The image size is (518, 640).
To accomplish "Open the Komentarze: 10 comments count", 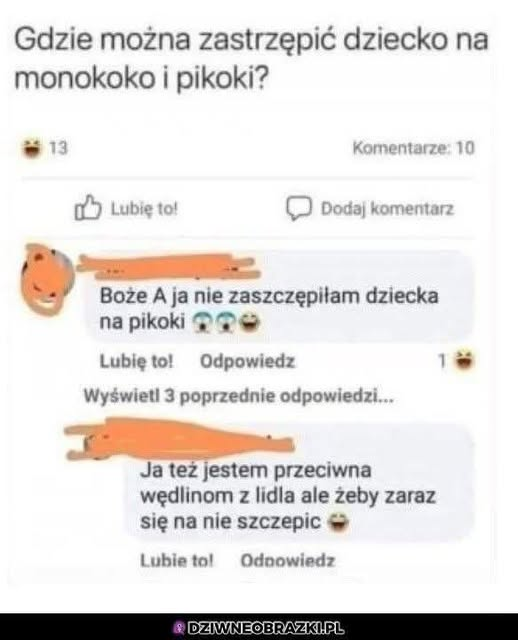I will click(x=414, y=148).
